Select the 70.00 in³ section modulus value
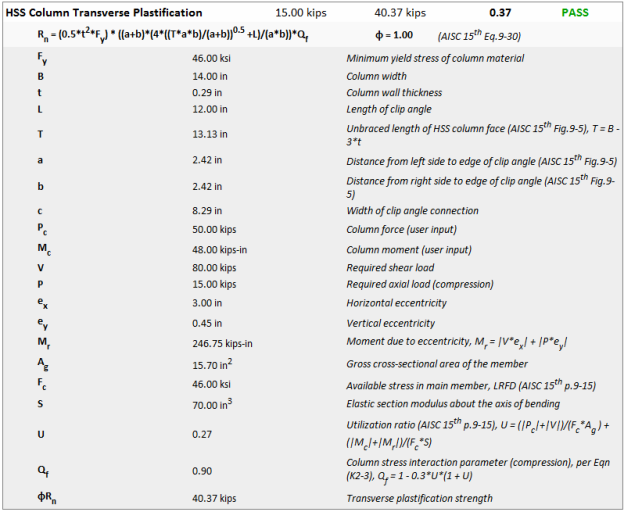 click(x=213, y=402)
